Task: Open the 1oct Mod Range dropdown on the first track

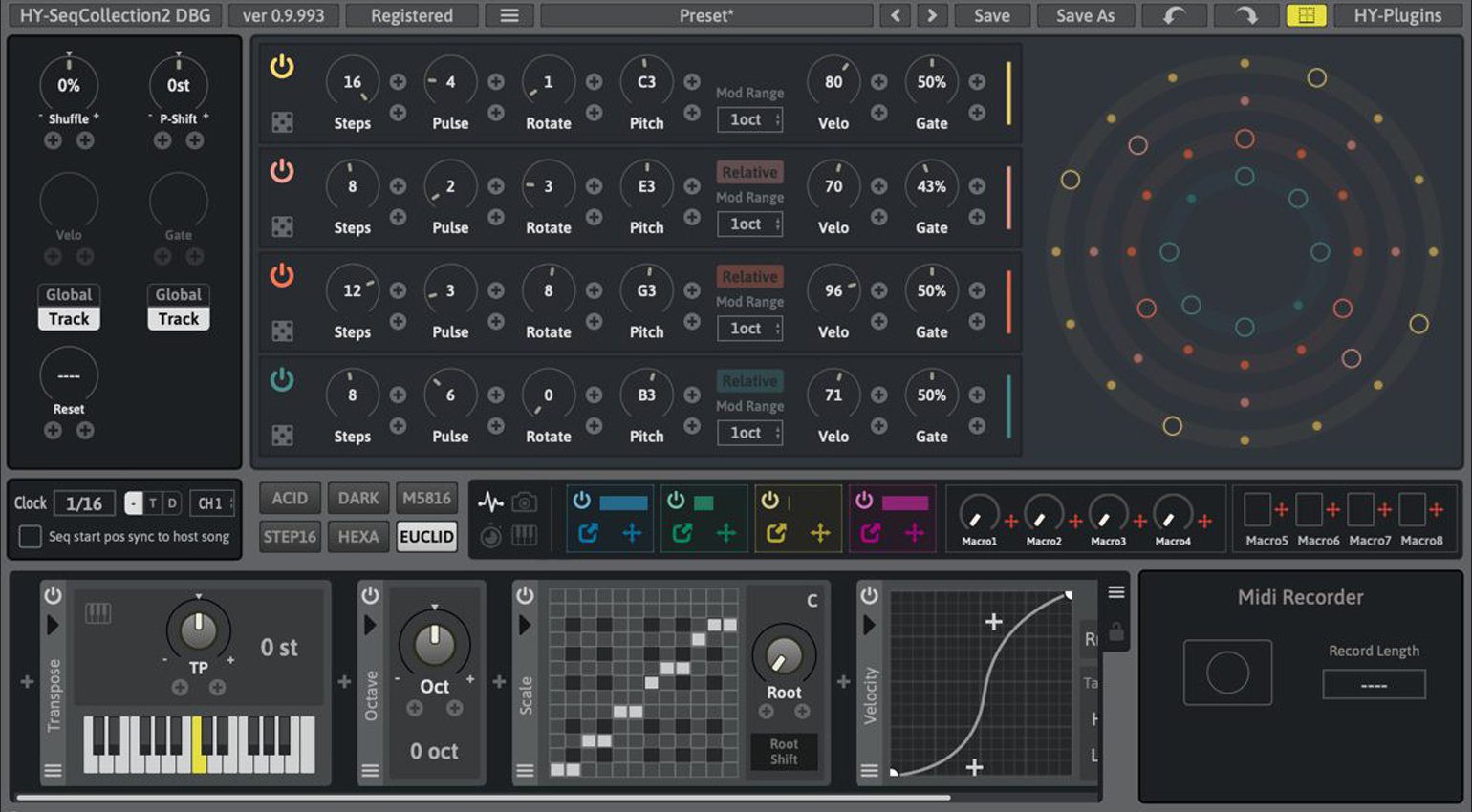Action: pyautogui.click(x=748, y=120)
